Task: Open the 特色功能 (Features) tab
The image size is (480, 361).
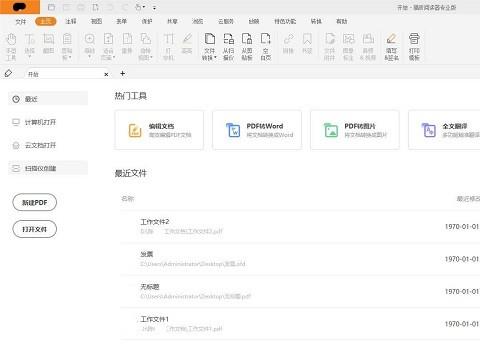Action: [285, 21]
